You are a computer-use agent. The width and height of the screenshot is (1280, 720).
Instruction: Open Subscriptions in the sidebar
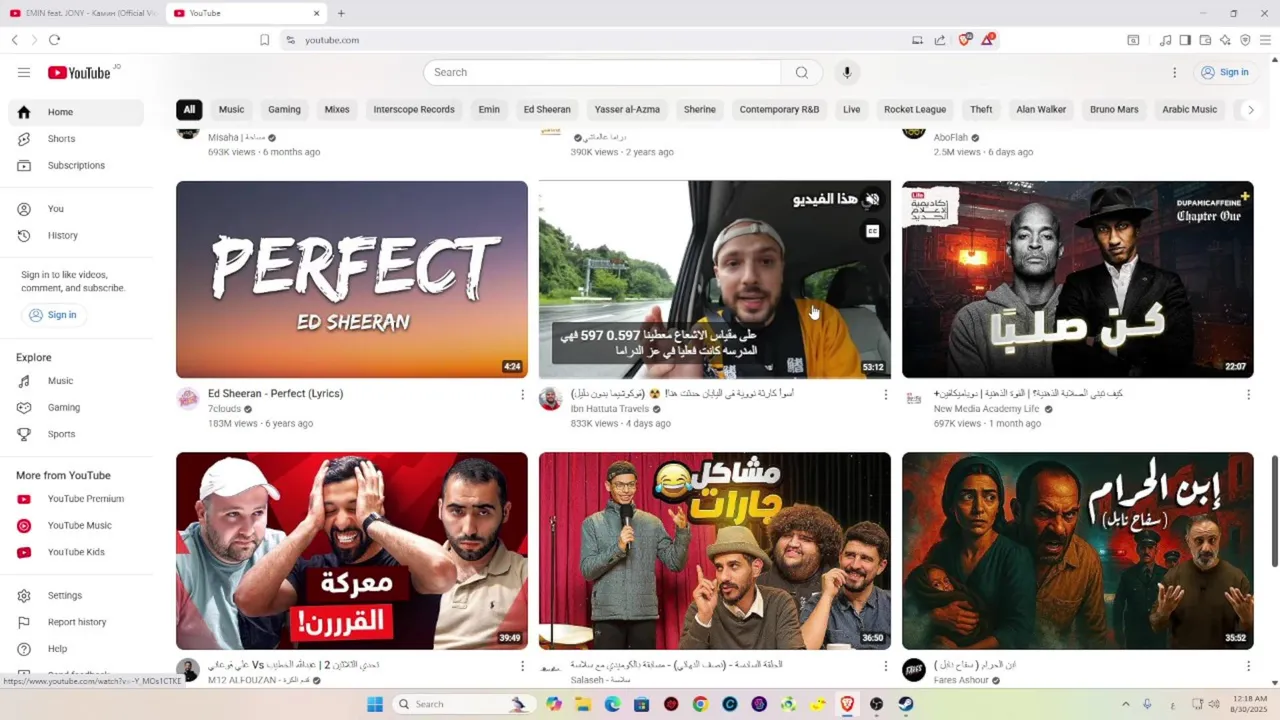76,165
